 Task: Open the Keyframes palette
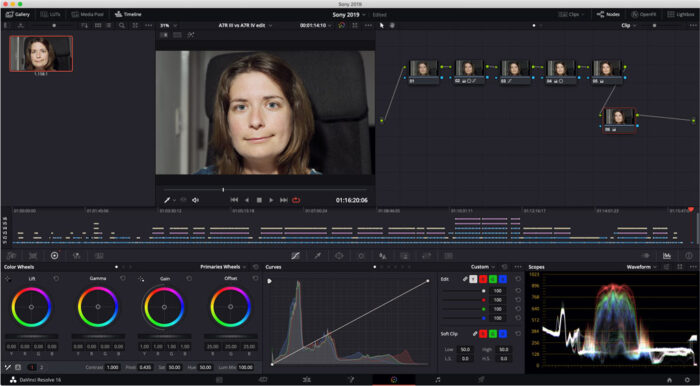point(646,256)
